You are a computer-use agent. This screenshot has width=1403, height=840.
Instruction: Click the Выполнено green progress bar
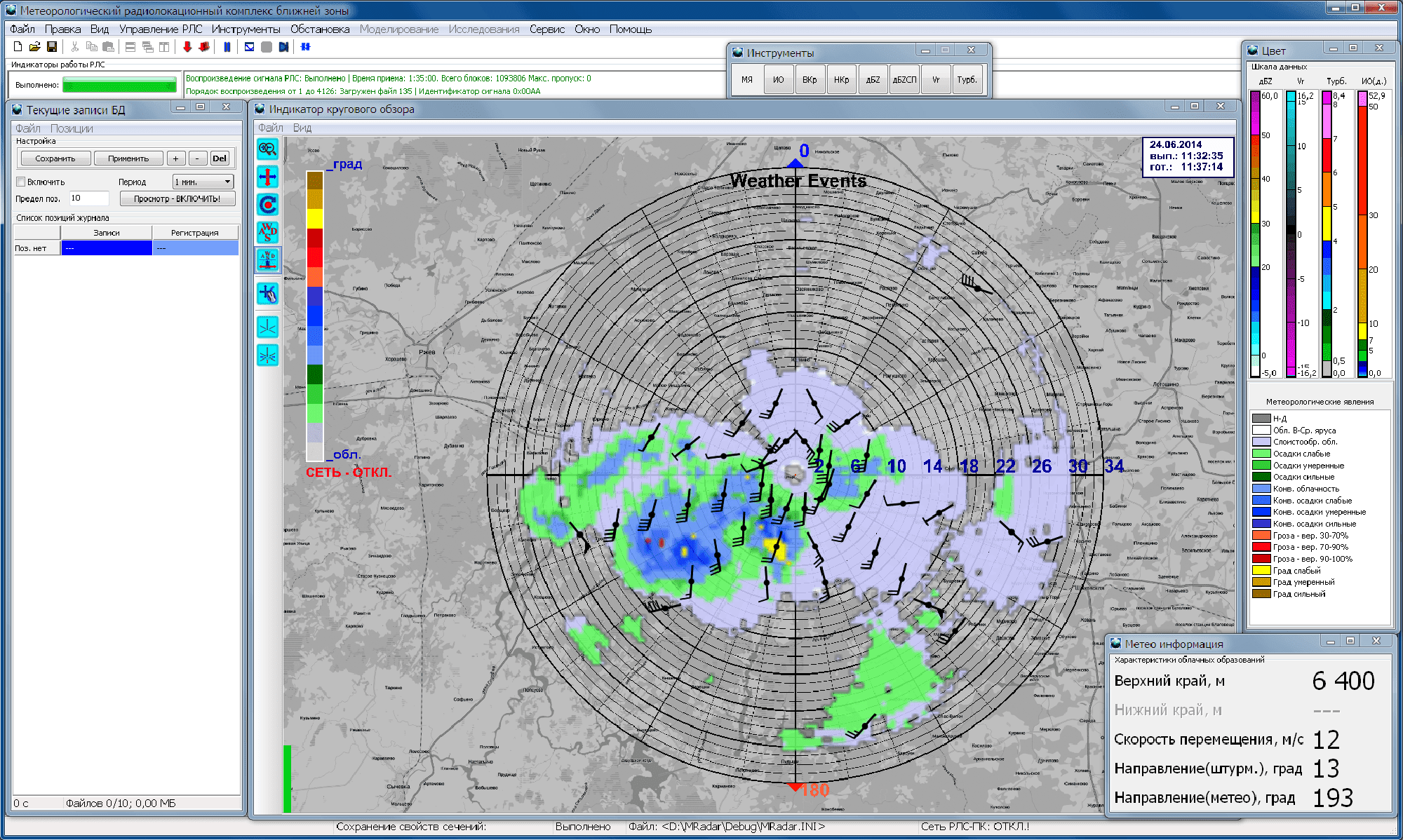[120, 86]
